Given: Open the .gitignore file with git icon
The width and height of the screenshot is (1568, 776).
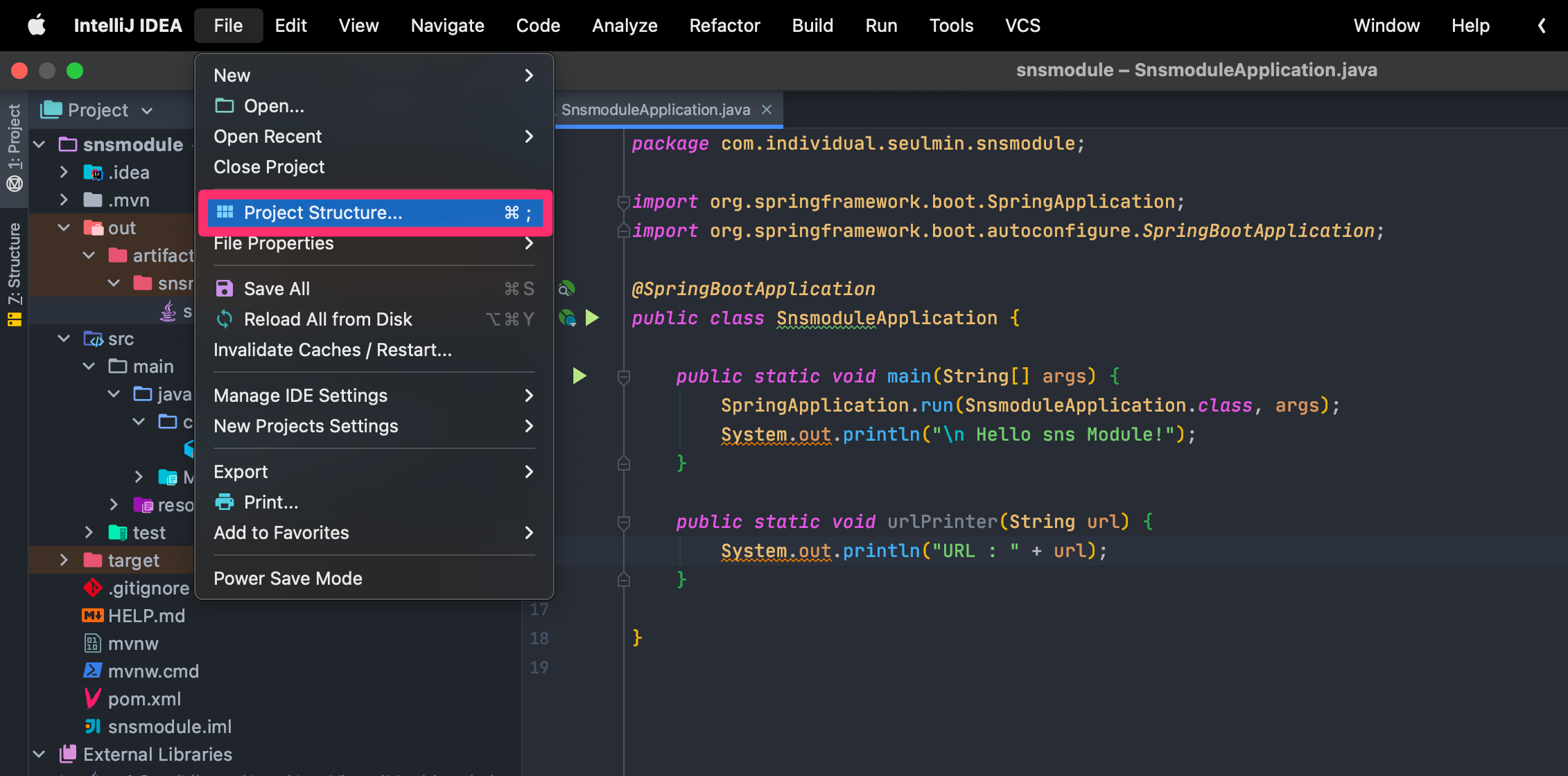Looking at the screenshot, I should point(148,588).
